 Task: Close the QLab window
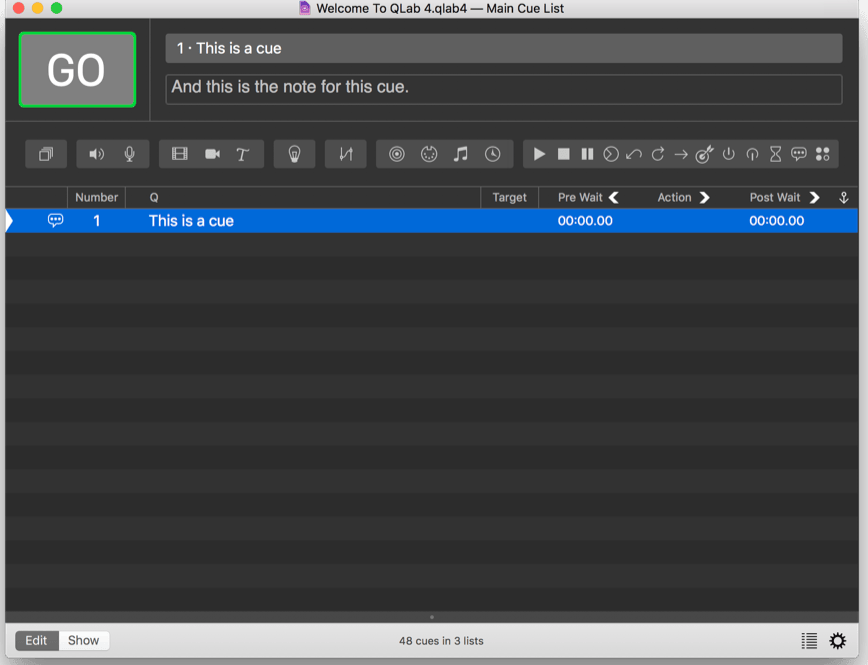pos(18,8)
